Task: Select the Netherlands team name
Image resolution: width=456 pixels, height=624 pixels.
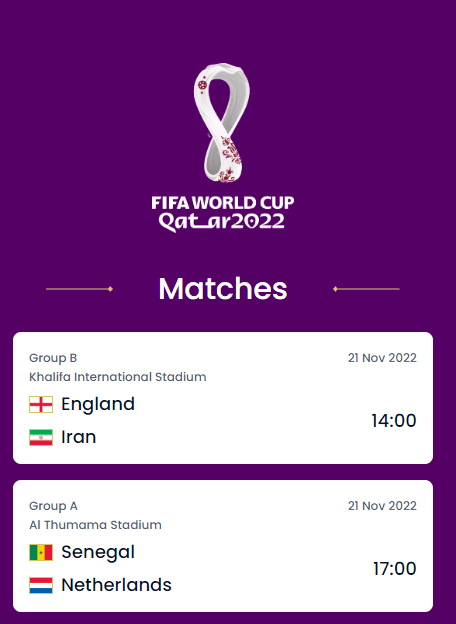Action: point(116,585)
